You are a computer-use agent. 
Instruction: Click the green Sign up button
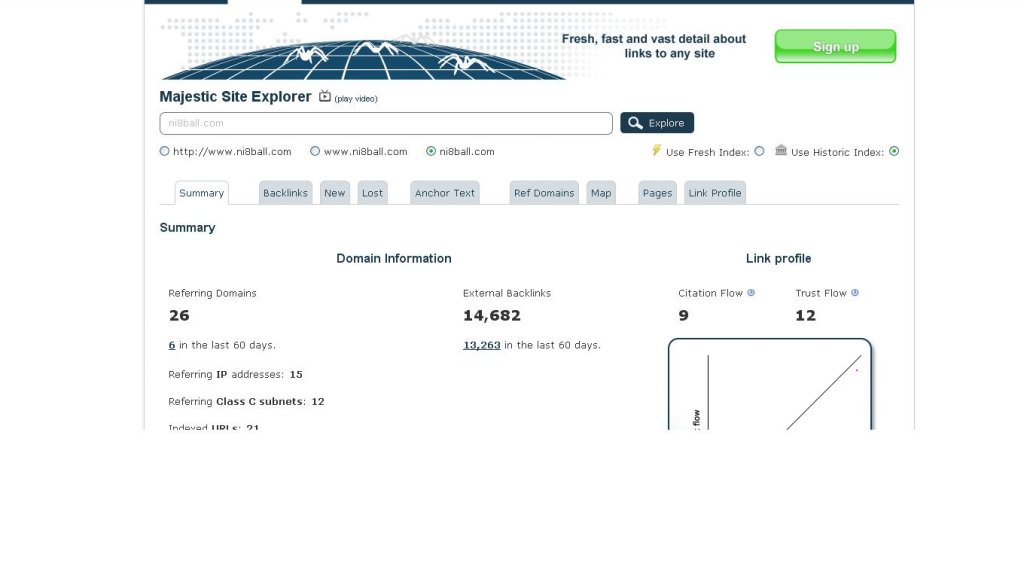835,46
